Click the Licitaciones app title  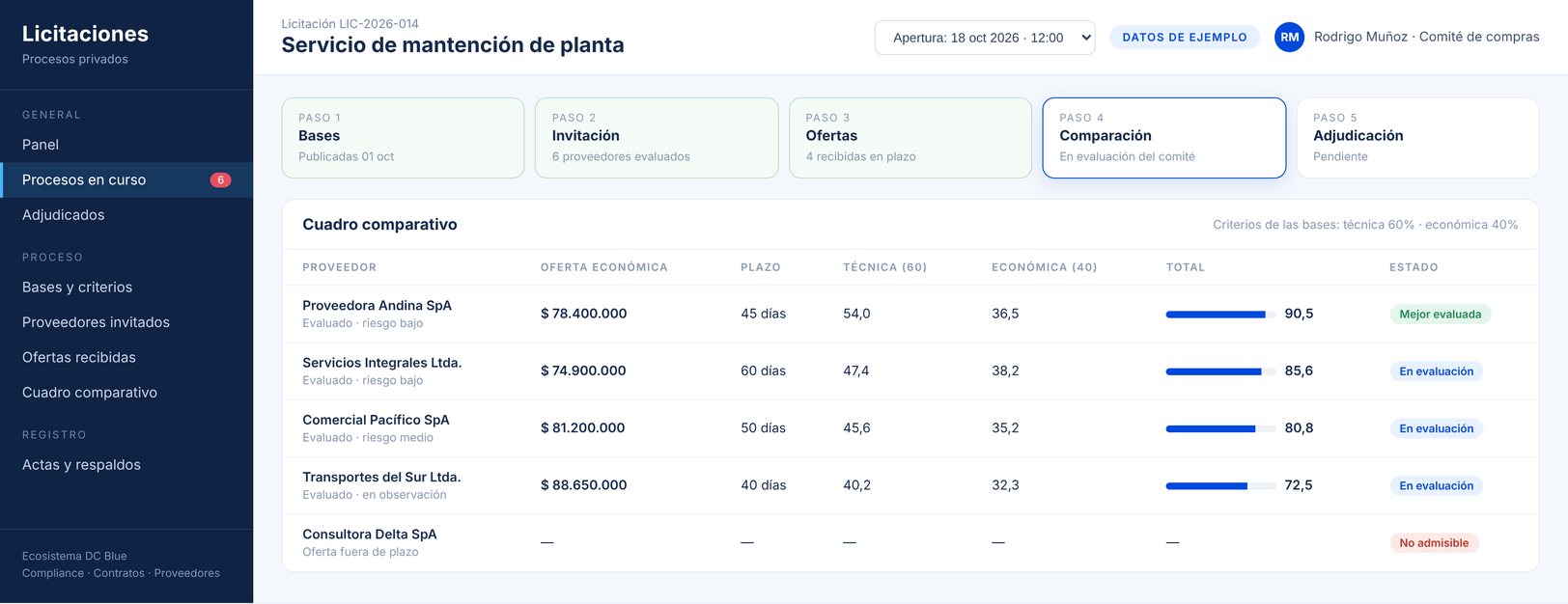(x=85, y=34)
